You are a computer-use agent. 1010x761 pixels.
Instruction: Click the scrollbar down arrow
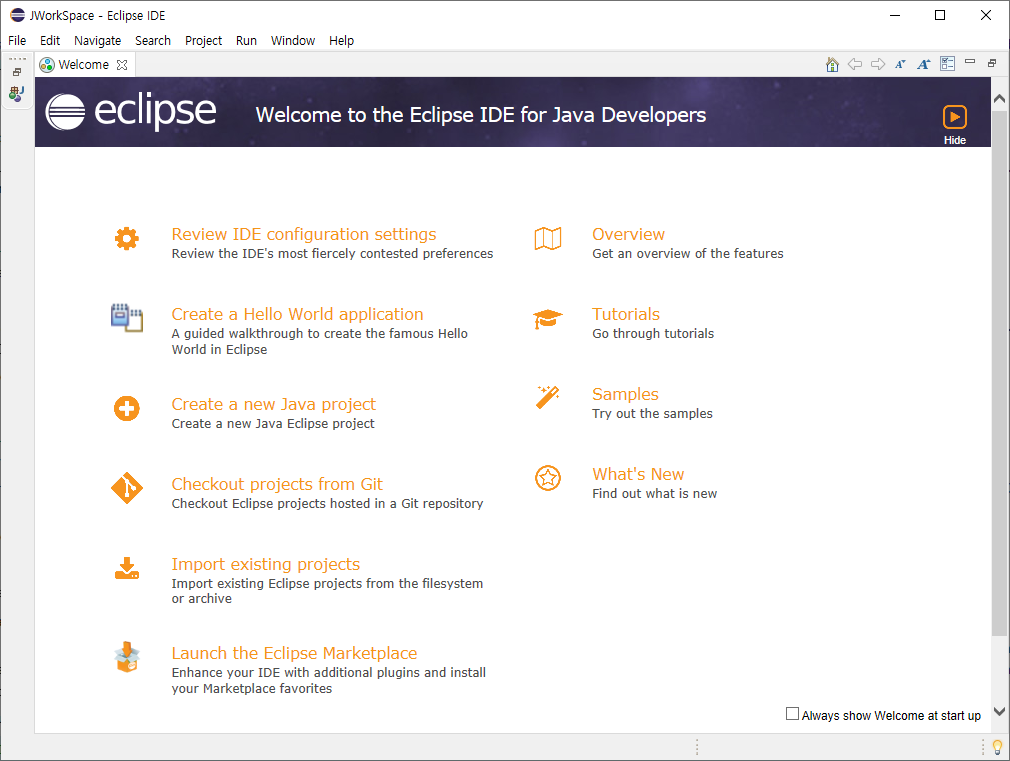tap(1000, 711)
